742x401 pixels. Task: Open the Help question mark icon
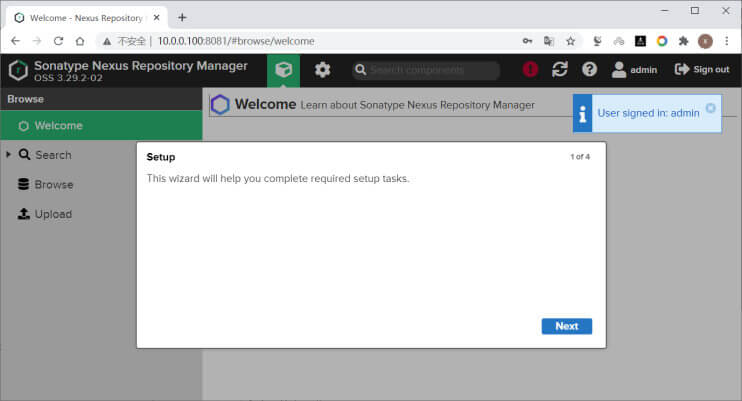(x=589, y=70)
